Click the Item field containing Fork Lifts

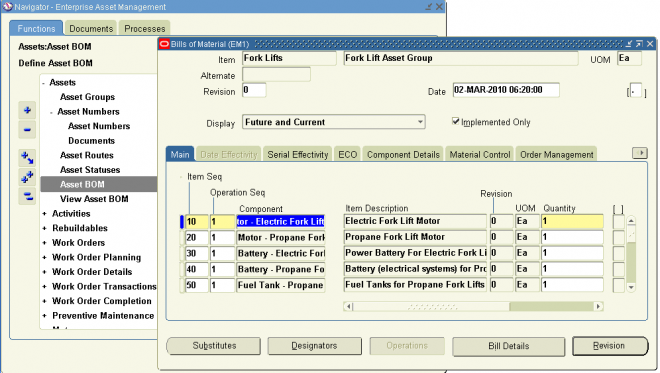[289, 58]
